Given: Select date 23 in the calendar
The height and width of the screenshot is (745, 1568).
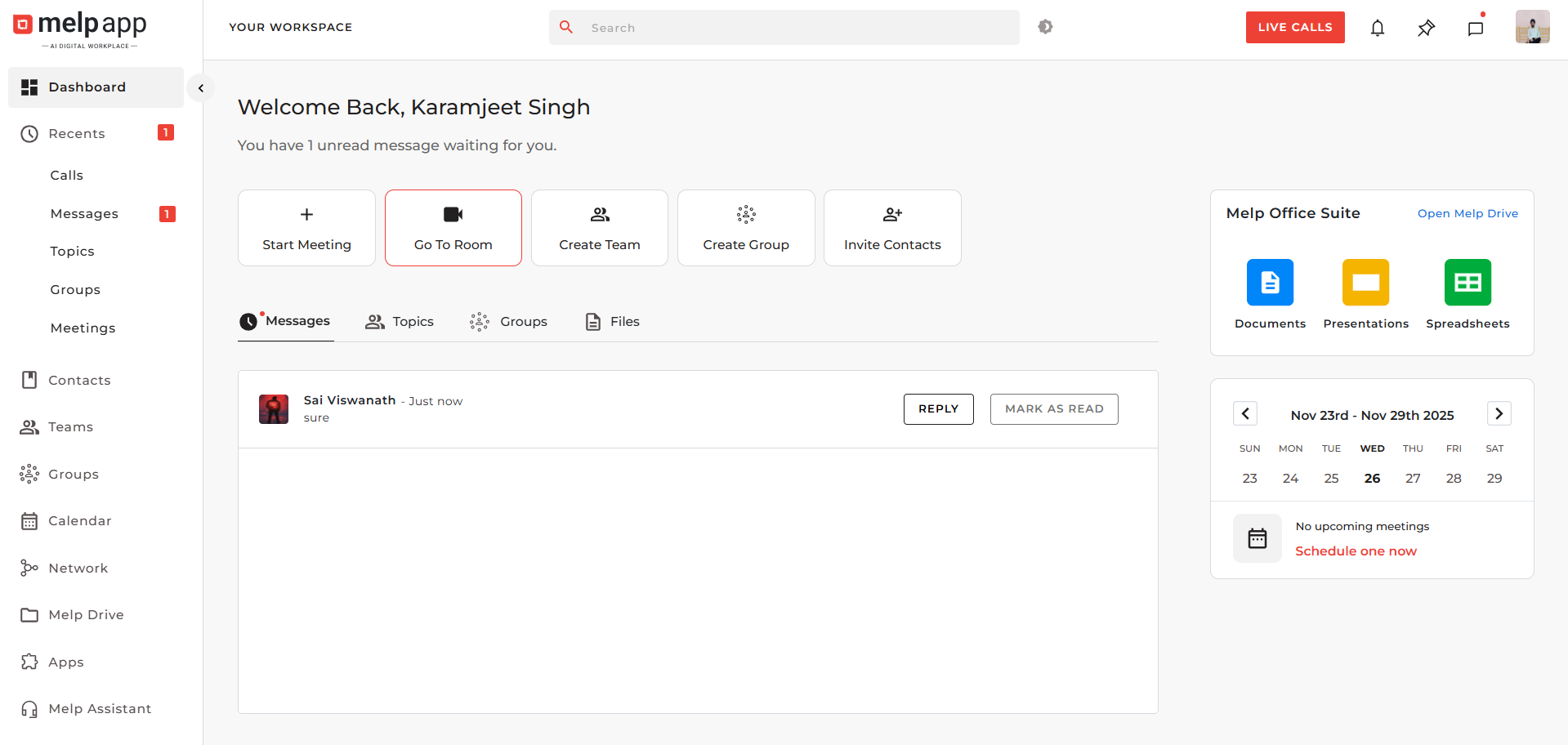Looking at the screenshot, I should click(x=1249, y=479).
